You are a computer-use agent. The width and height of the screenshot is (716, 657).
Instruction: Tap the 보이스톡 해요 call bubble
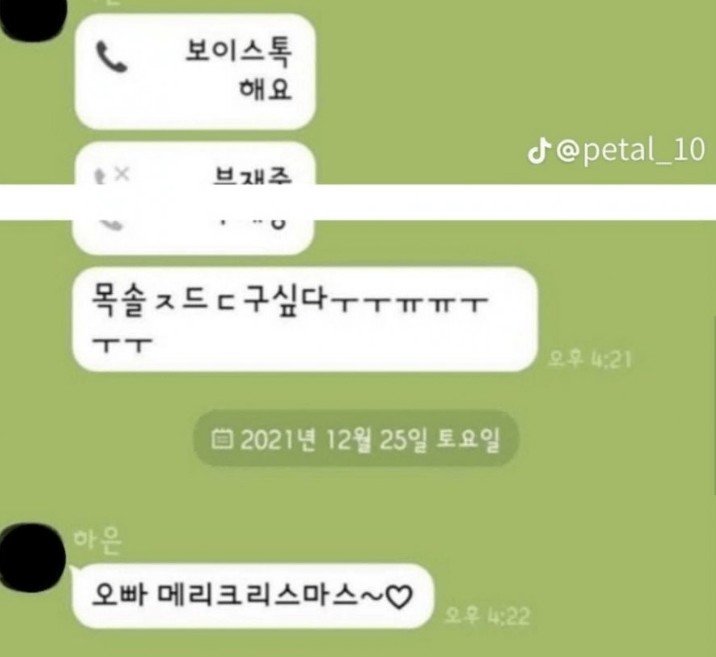point(195,72)
